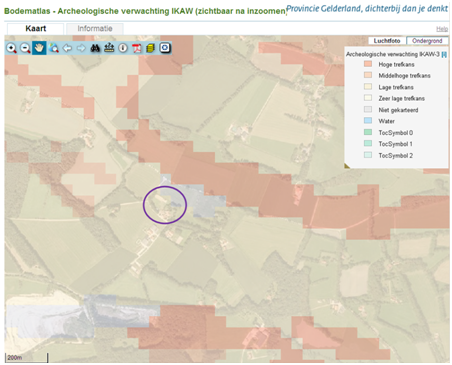Viewport: 452px width, 365px height.
Task: Click the TocSymbol 0 swatch
Action: (368, 132)
